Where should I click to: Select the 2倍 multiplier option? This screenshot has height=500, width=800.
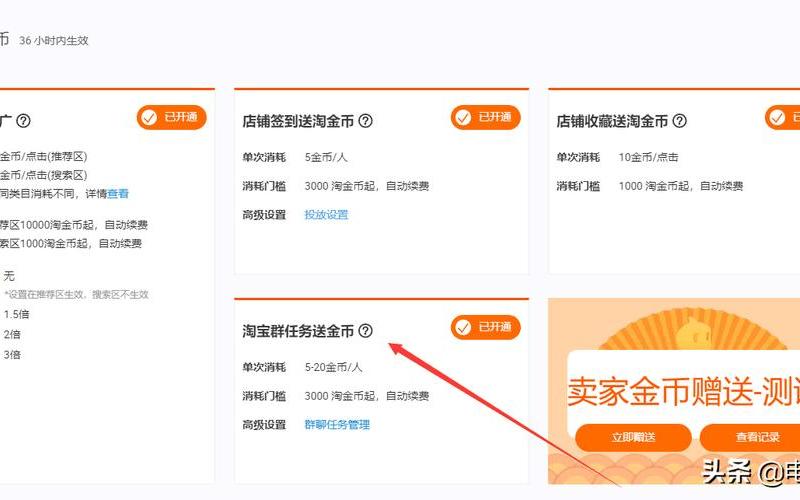(12, 335)
